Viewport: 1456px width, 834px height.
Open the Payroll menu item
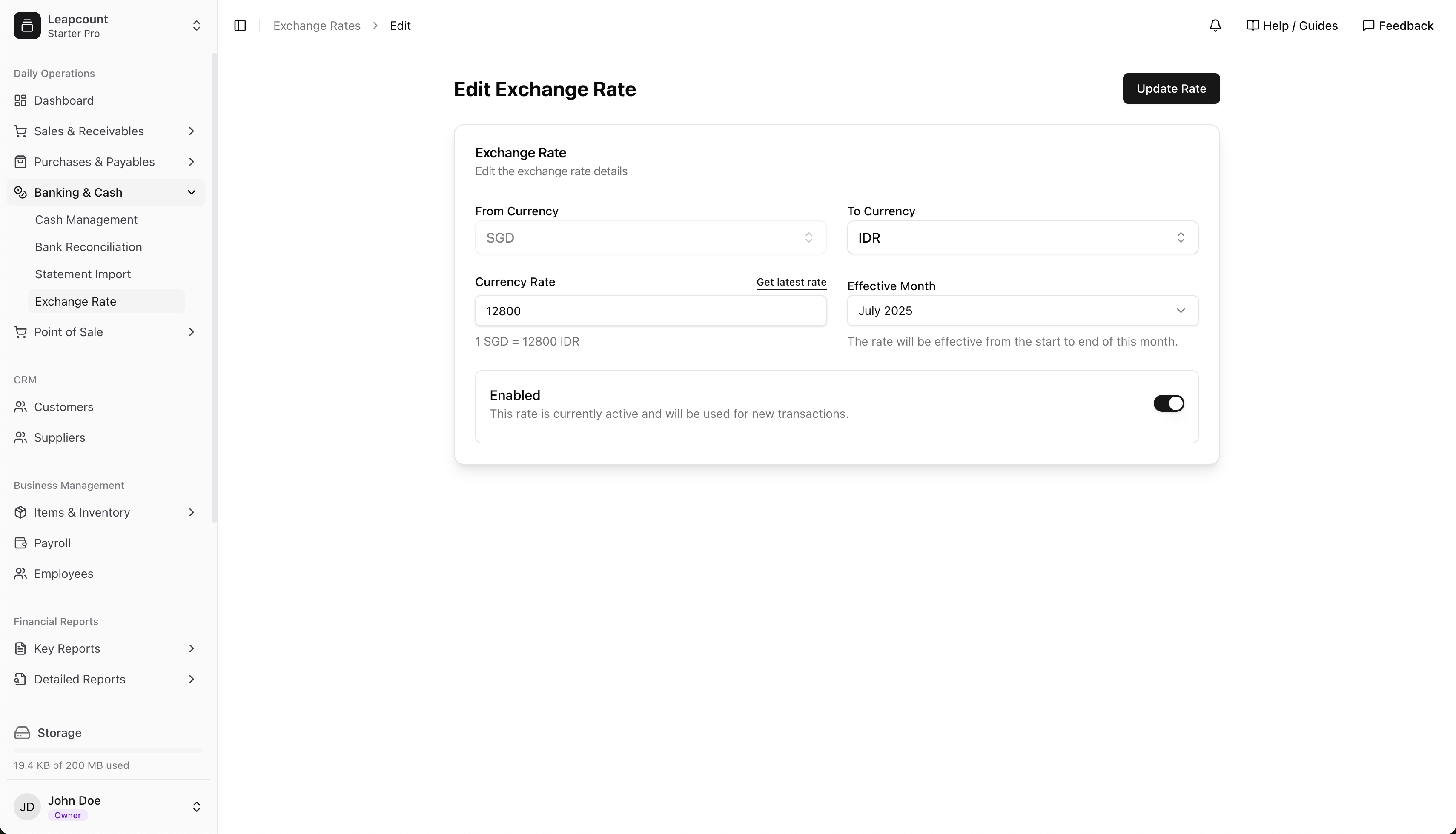(106, 543)
